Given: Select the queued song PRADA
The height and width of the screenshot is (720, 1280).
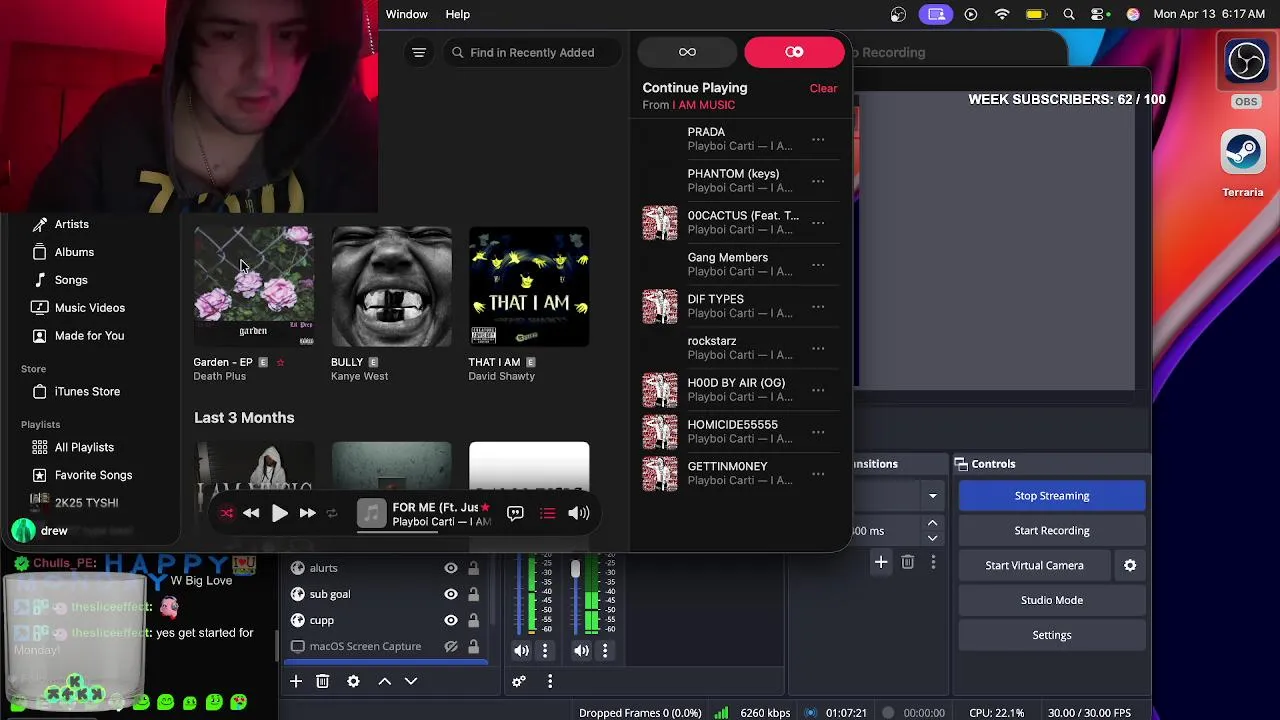Looking at the screenshot, I should point(740,139).
